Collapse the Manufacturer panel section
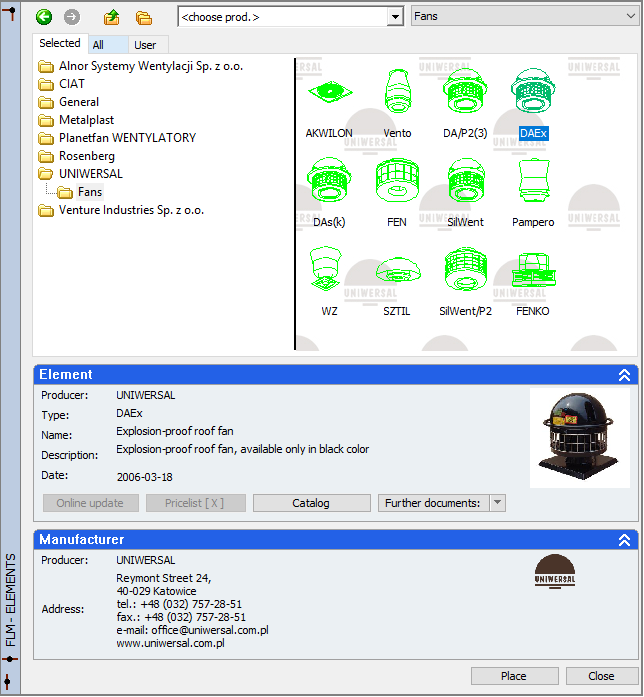644x697 pixels. pyautogui.click(x=624, y=540)
